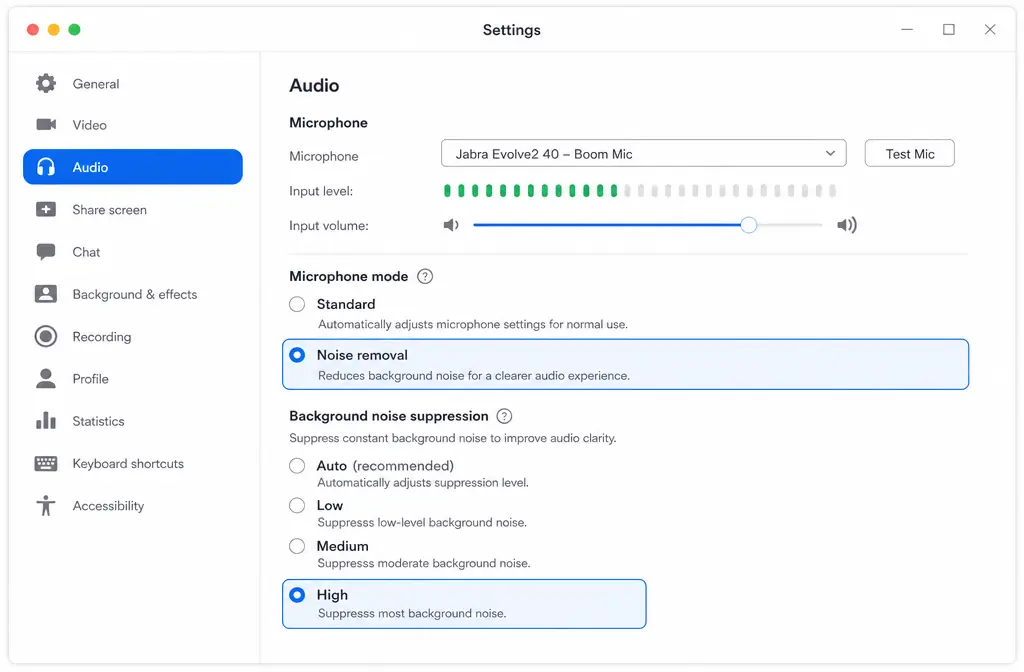Viewport: 1024px width, 672px height.
Task: Open the Share screen settings
Action: pos(133,210)
